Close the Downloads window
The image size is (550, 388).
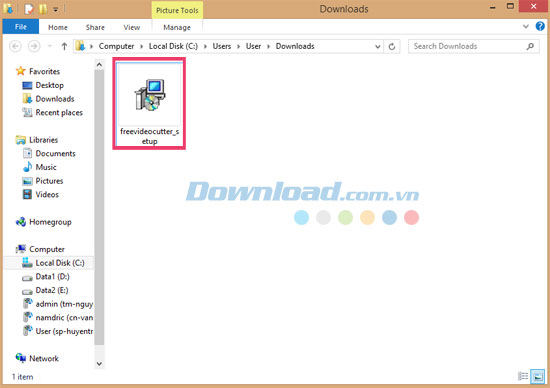coord(534,6)
